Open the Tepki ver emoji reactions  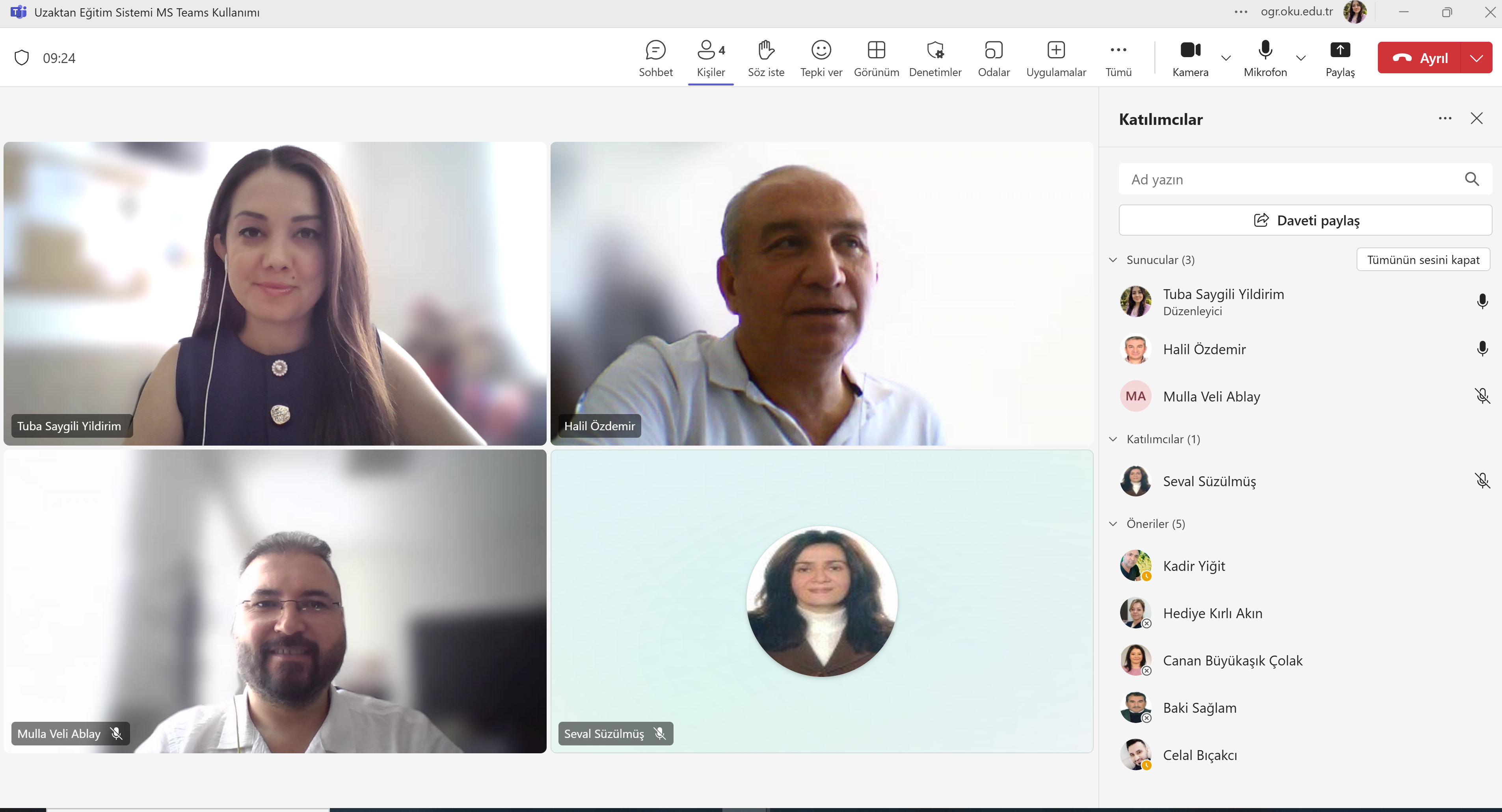point(821,51)
